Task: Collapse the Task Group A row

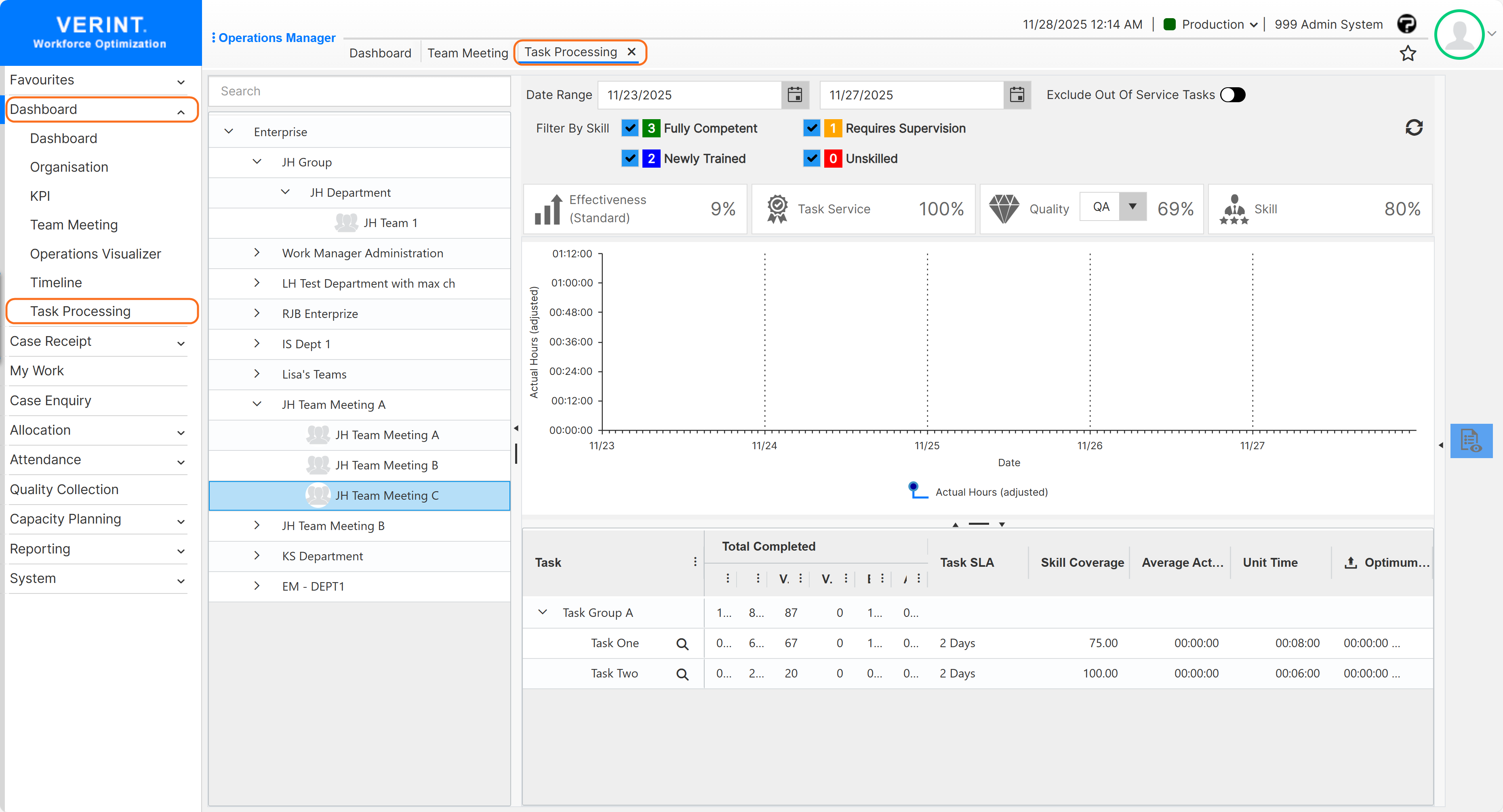Action: (543, 612)
